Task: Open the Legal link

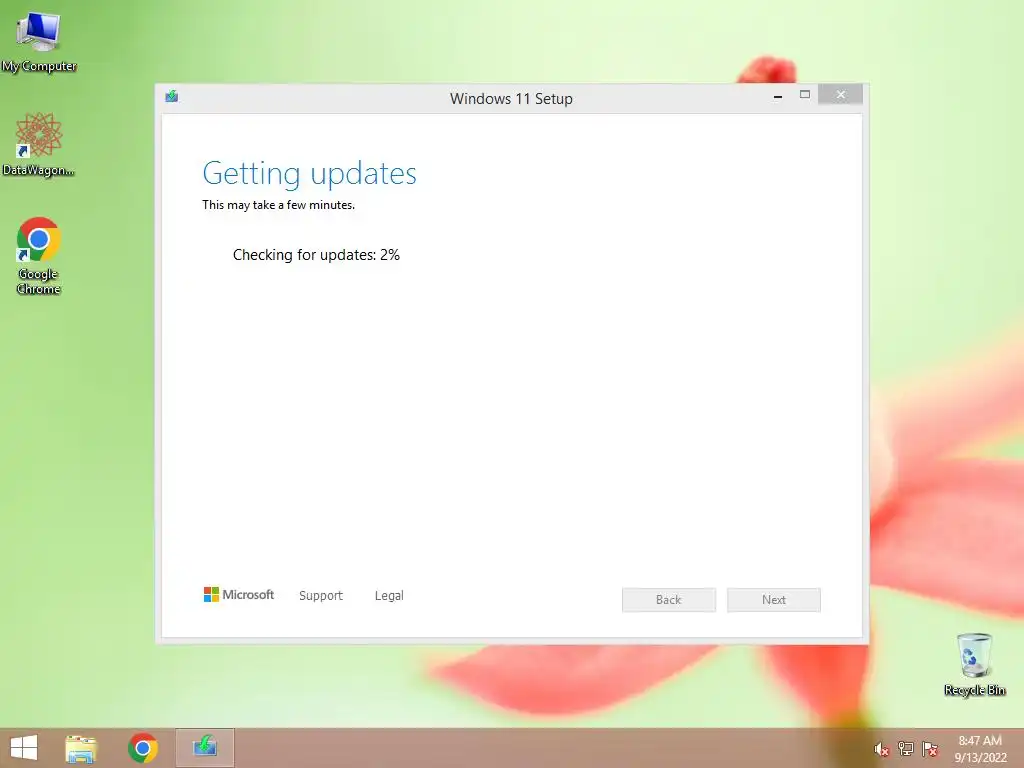Action: click(x=389, y=596)
